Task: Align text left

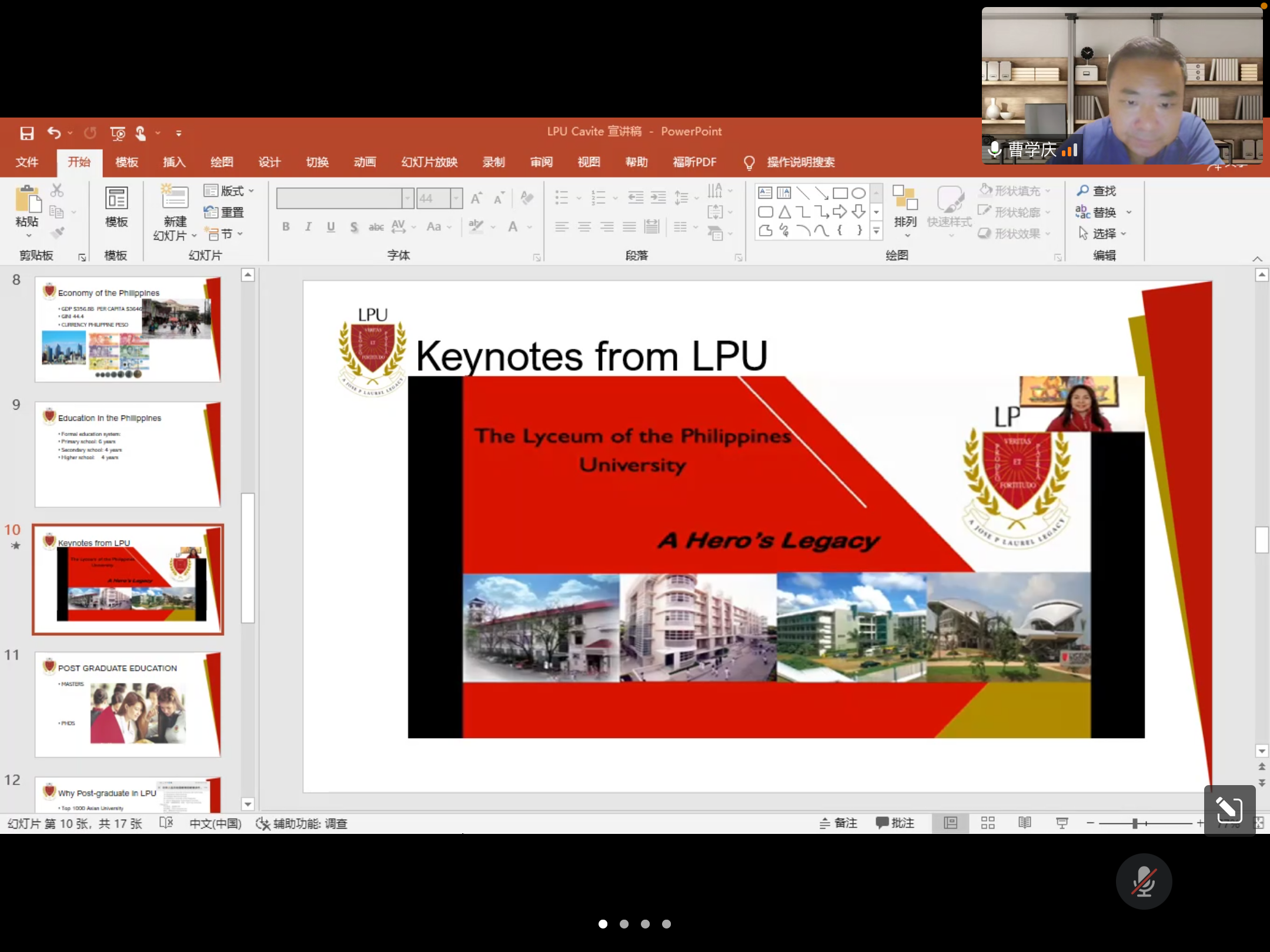Action: point(562,227)
